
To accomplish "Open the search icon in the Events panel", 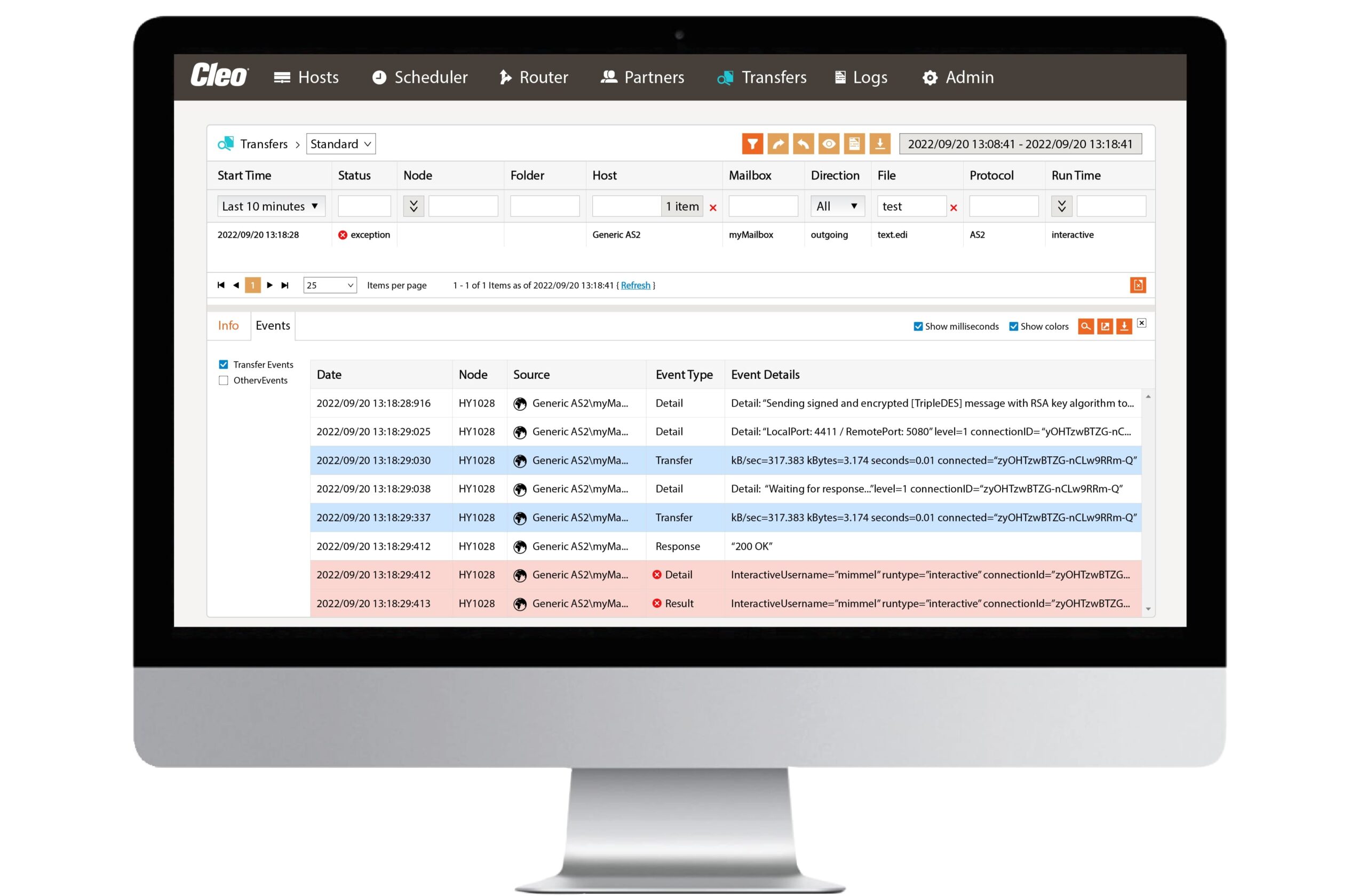I will (x=1086, y=326).
